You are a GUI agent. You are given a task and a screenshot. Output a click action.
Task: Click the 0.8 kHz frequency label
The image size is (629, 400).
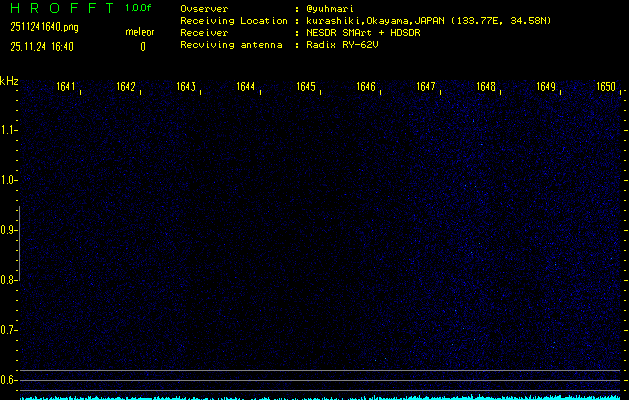8,280
